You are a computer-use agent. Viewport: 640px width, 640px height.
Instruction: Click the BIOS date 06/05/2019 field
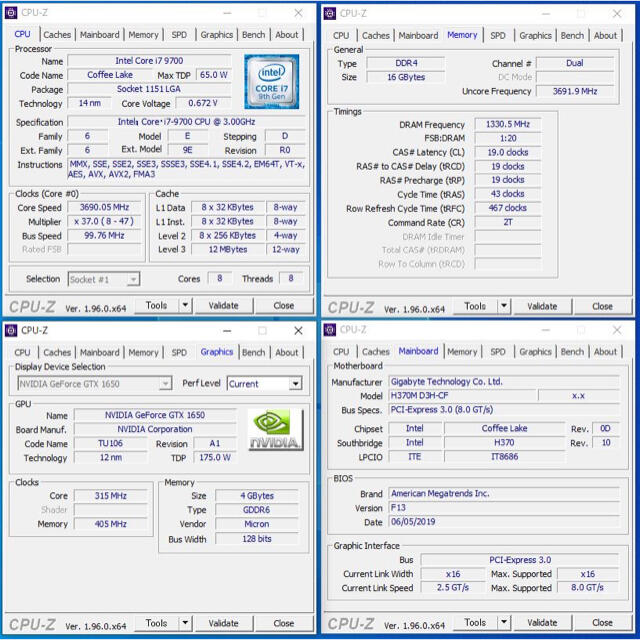tap(504, 522)
